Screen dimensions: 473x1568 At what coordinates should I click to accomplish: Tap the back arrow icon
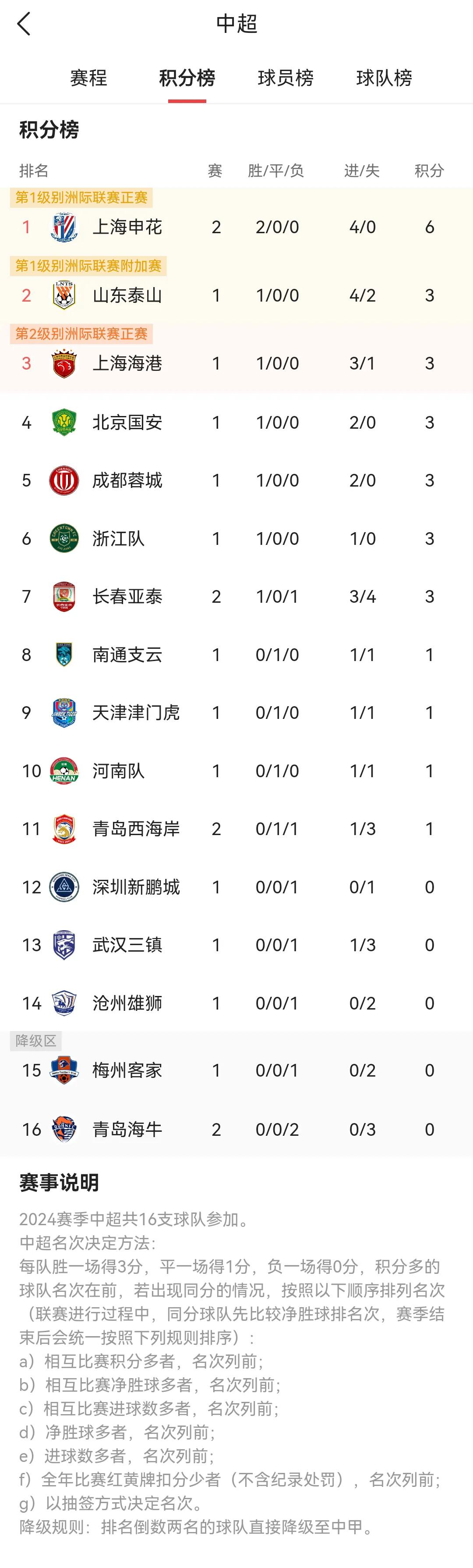25,25
